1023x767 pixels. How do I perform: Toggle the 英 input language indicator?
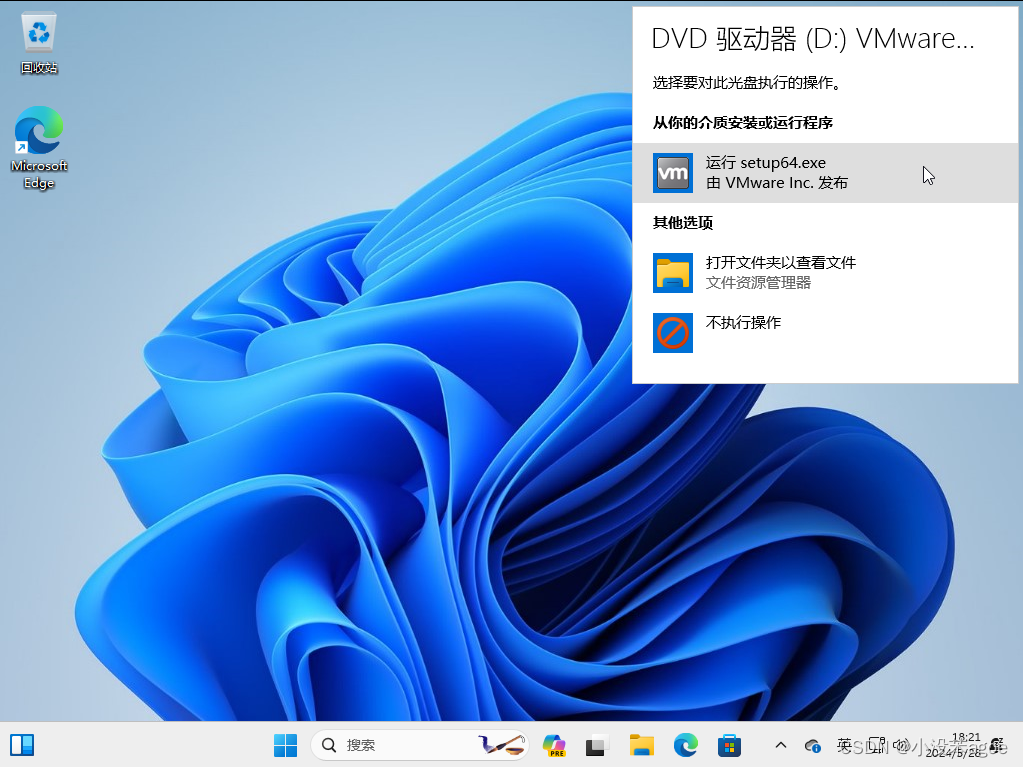point(843,745)
